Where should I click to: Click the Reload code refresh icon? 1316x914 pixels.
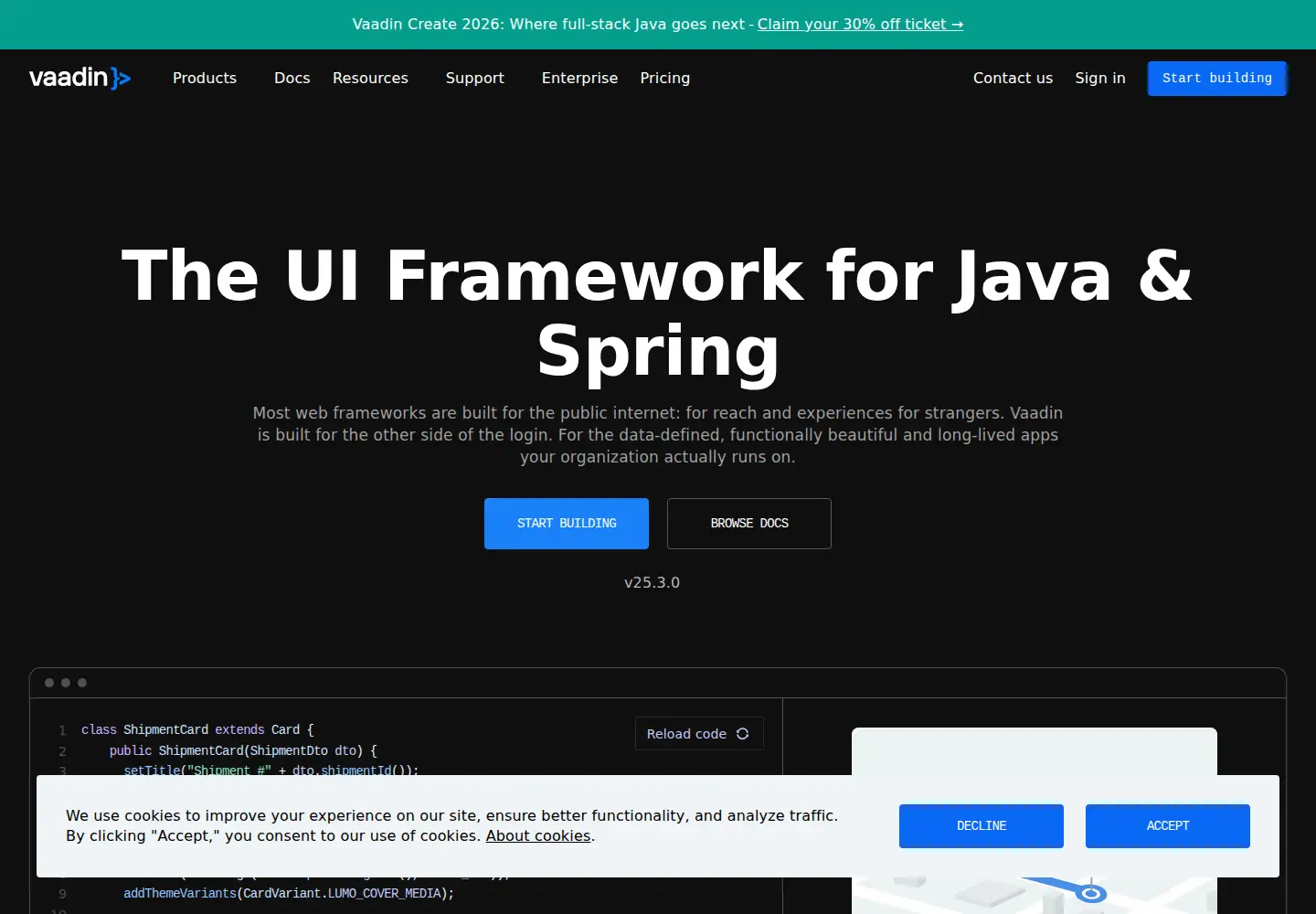pyautogui.click(x=742, y=734)
